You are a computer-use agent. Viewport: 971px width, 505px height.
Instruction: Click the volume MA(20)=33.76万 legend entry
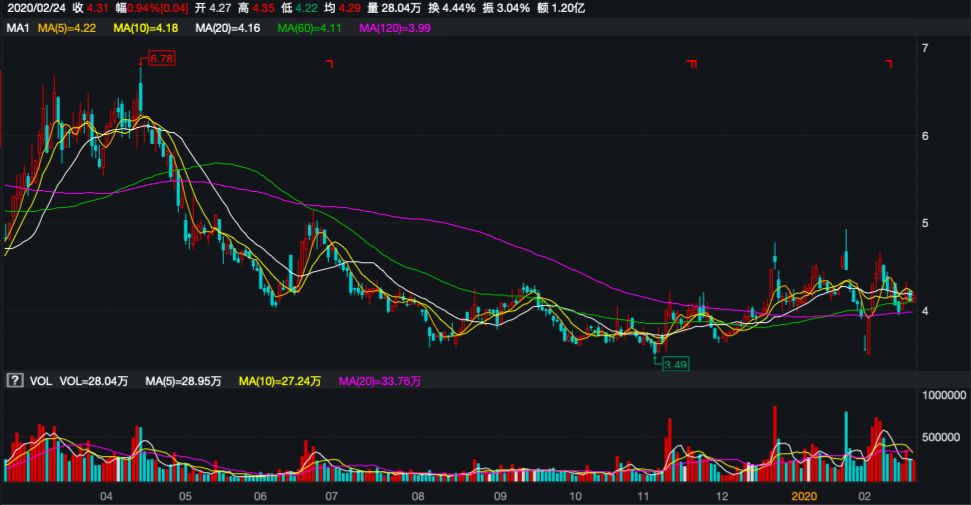pos(382,381)
